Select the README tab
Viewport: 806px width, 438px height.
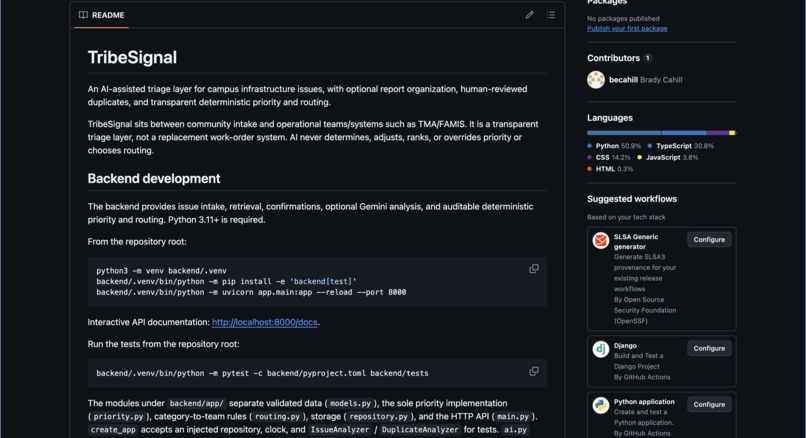[x=102, y=15]
